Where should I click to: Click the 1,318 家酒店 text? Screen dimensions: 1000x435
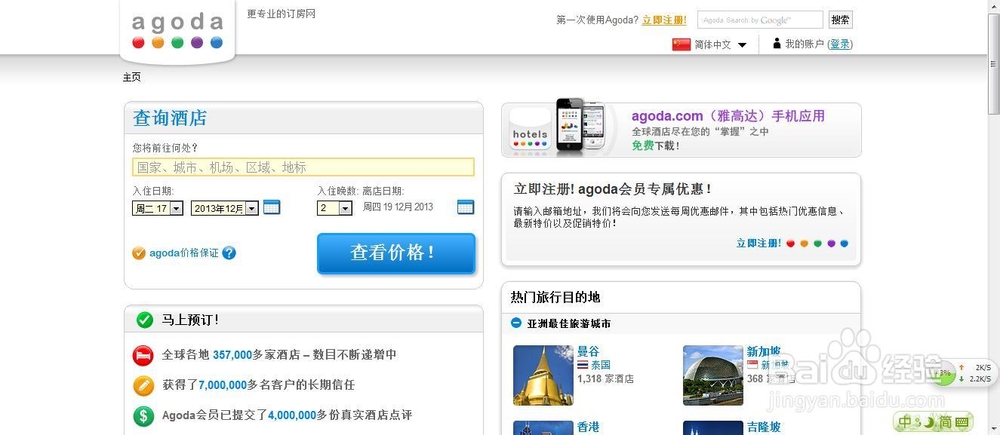(x=605, y=379)
